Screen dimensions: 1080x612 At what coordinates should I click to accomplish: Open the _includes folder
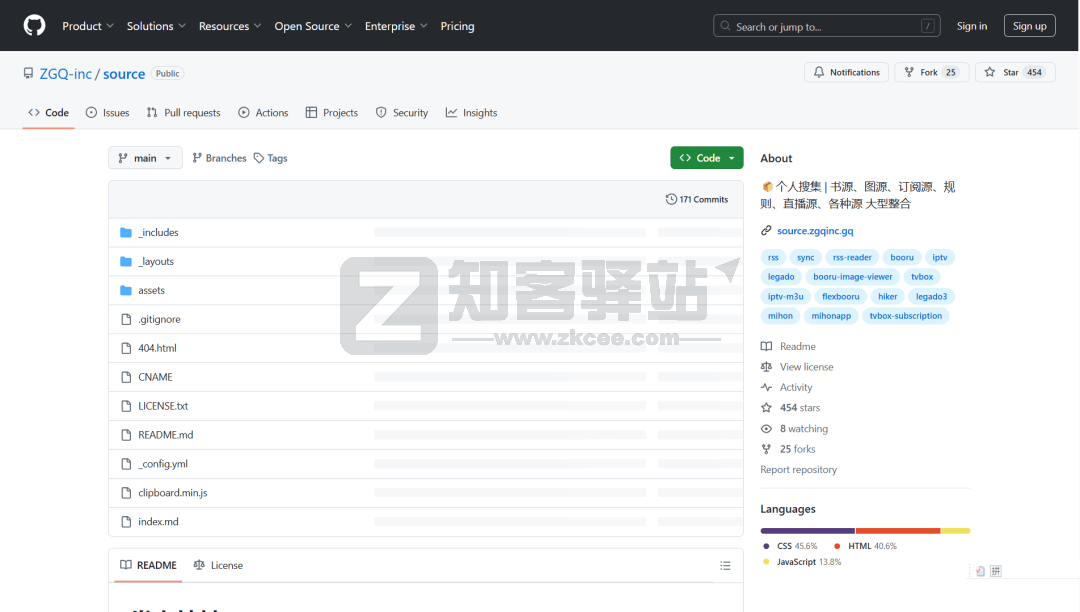(x=158, y=233)
